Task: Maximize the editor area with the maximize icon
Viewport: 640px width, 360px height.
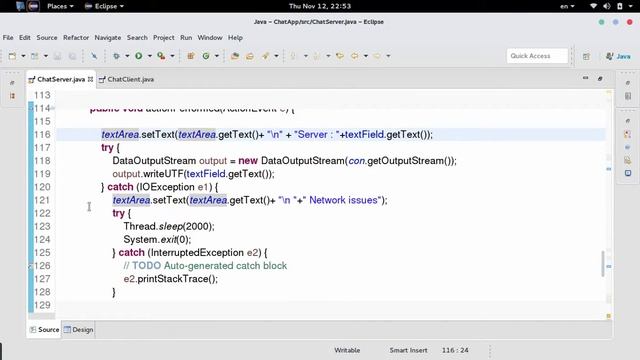Action: (x=600, y=78)
